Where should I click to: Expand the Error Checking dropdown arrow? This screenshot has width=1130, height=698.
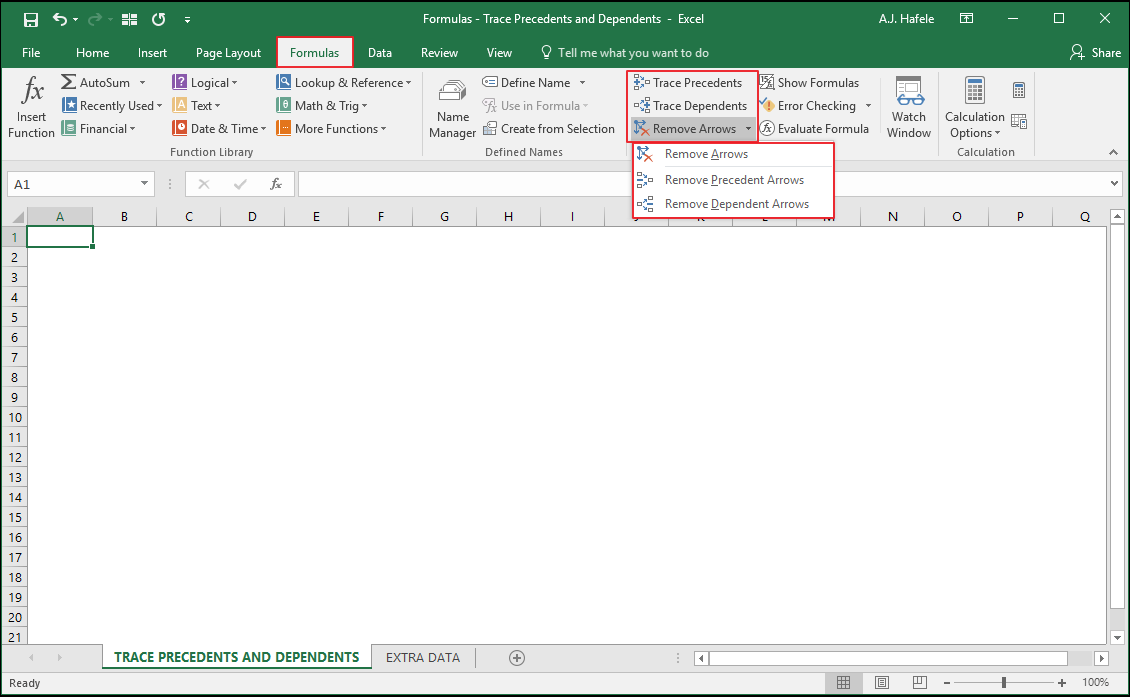point(868,105)
